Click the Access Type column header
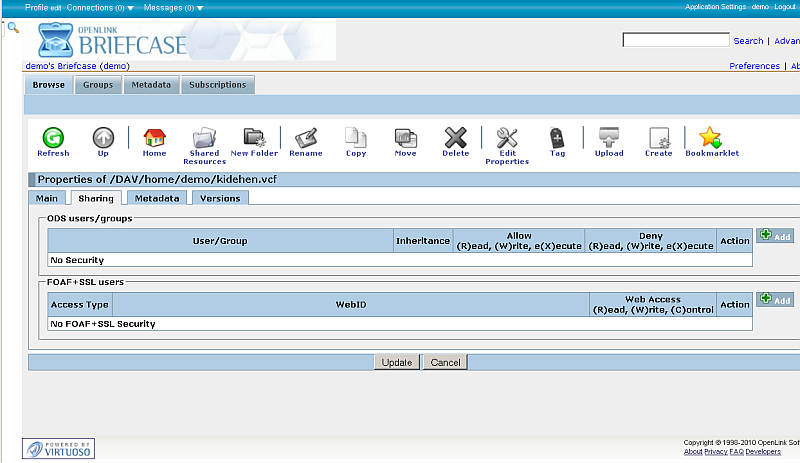This screenshot has height=463, width=800. coord(80,304)
